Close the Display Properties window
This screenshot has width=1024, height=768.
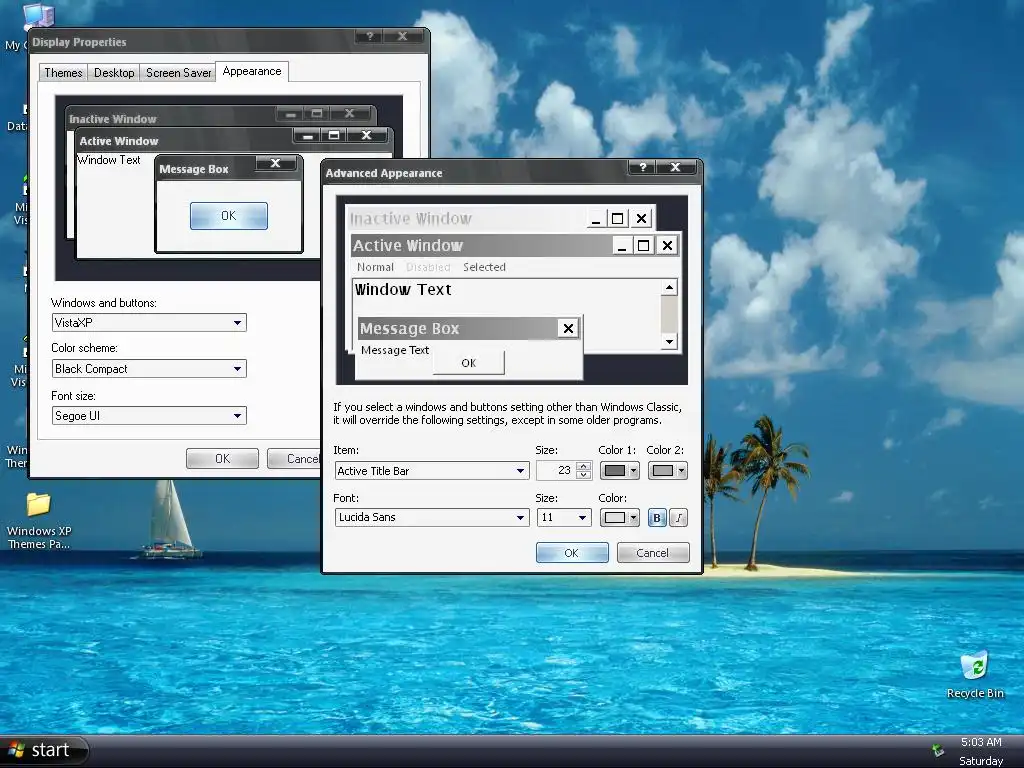[402, 37]
